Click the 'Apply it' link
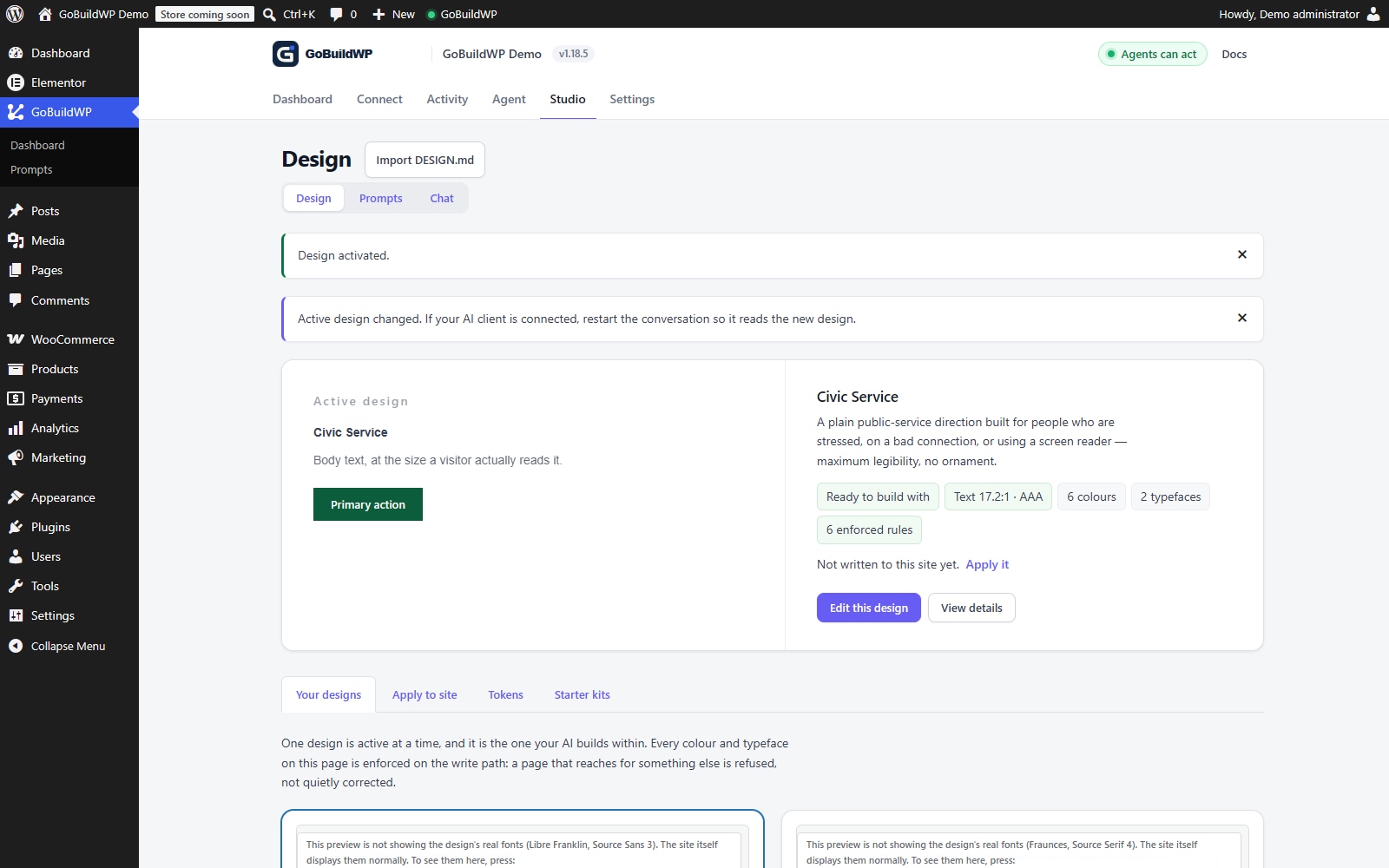1389x868 pixels. pos(987,564)
